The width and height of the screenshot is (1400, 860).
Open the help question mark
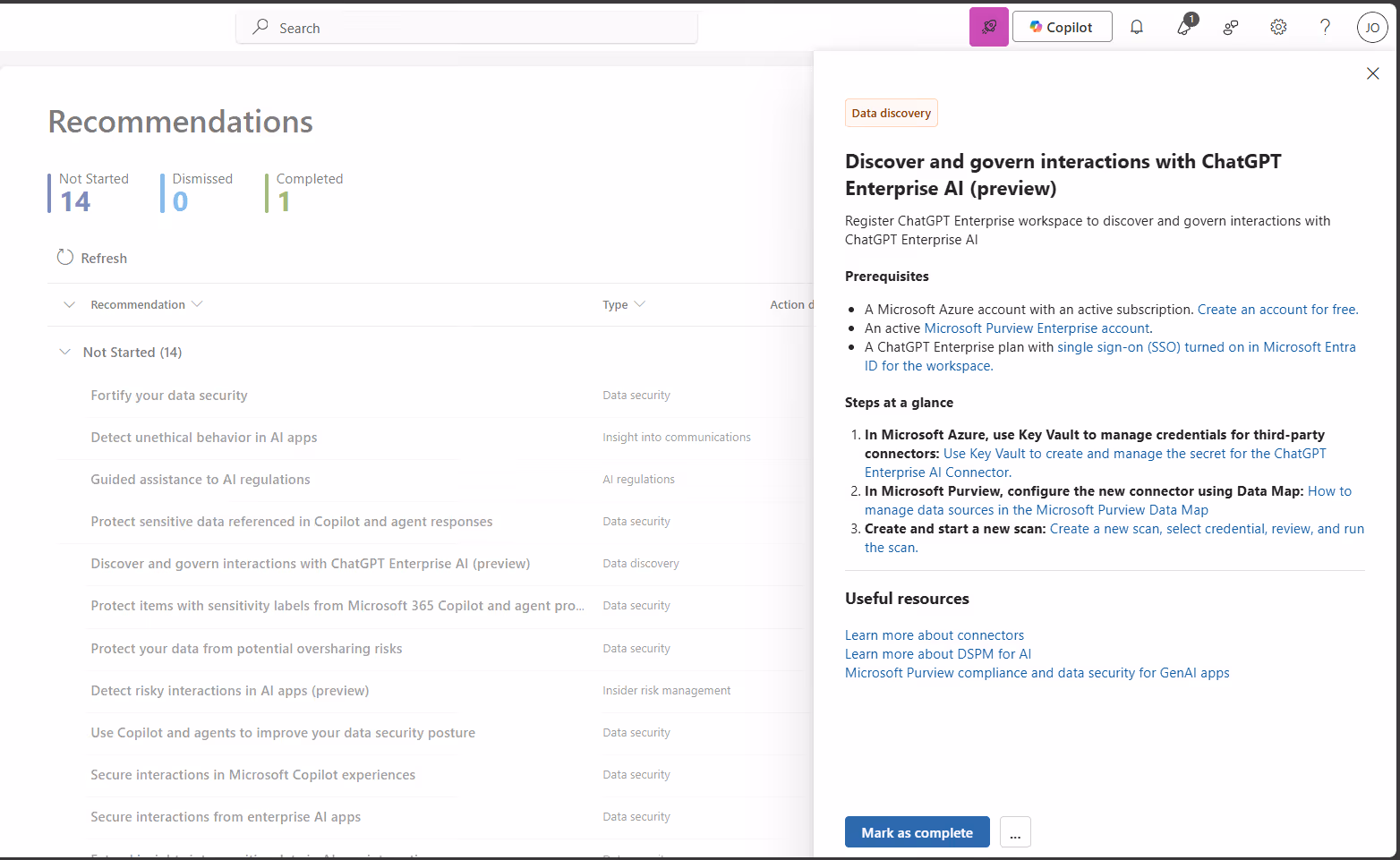tap(1326, 28)
